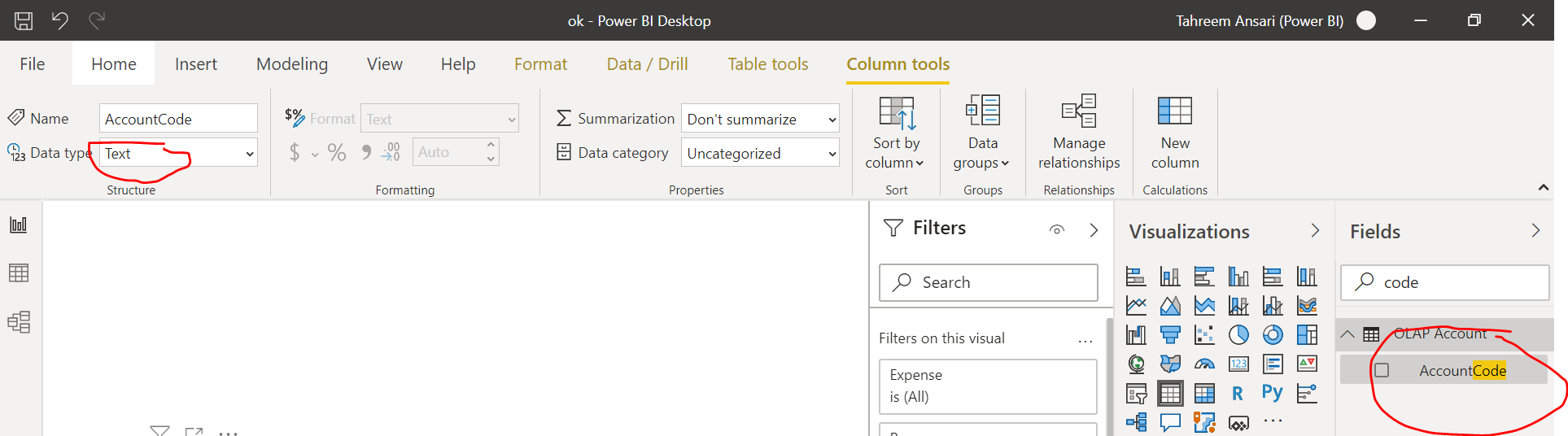
Task: Open the Data category dropdown
Action: [760, 153]
